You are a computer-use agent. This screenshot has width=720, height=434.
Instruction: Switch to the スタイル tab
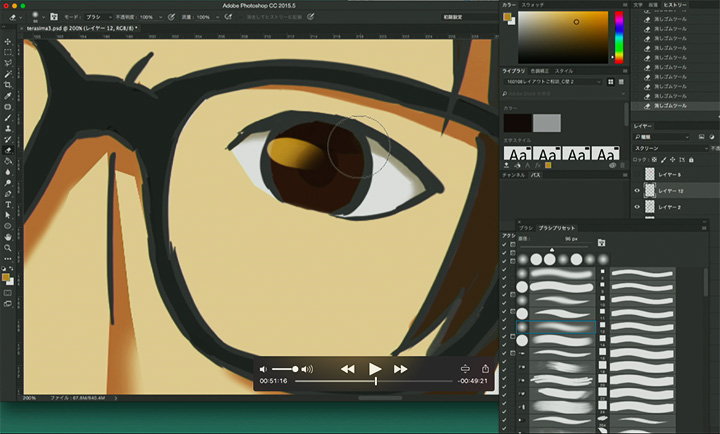(564, 71)
